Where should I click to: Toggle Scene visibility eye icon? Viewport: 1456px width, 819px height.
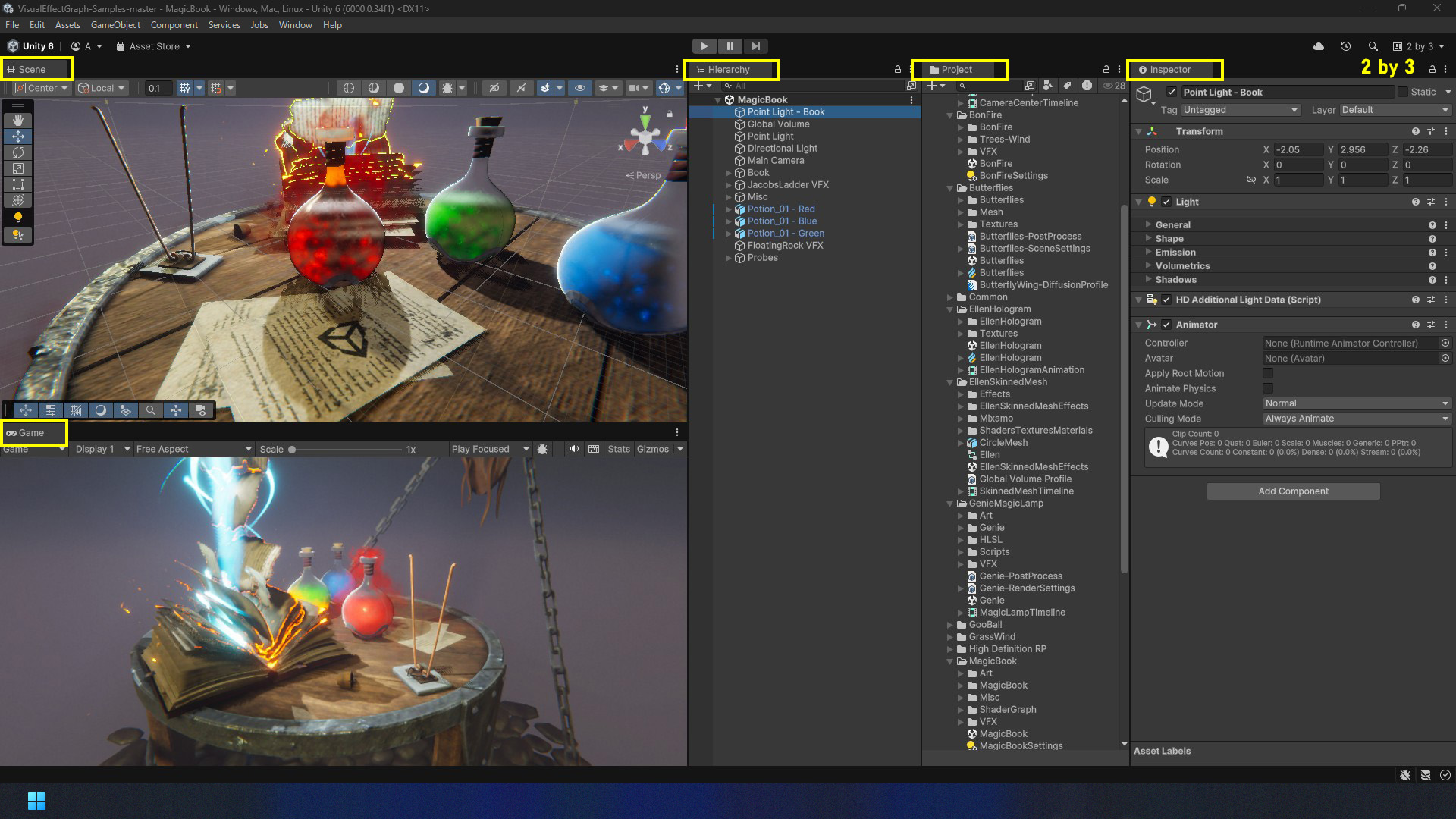580,88
